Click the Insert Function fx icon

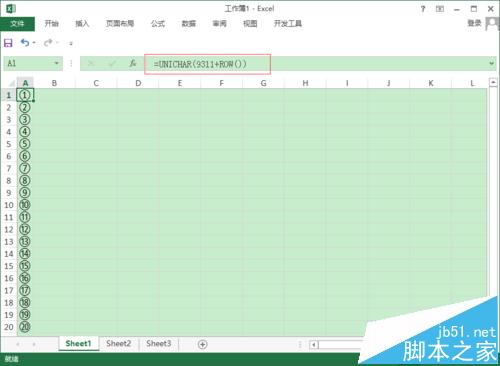click(133, 63)
